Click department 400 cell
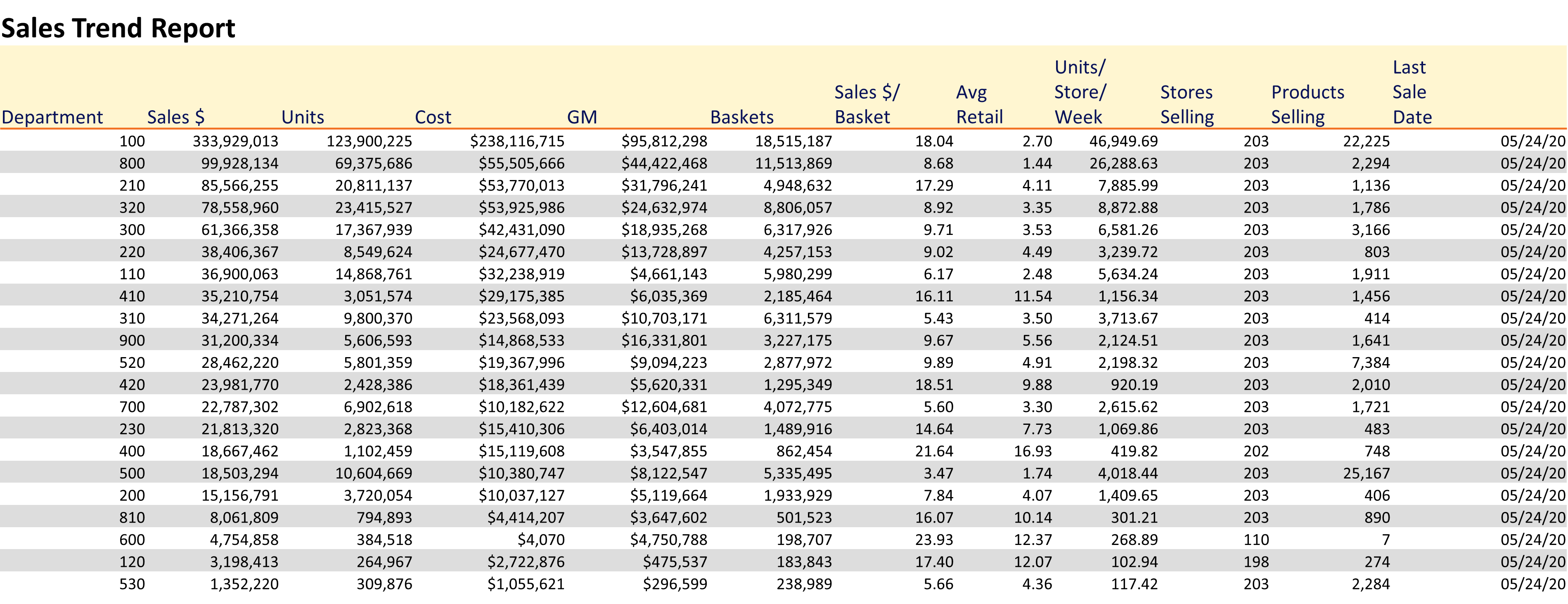Viewport: 1568px width, 604px height. (132, 451)
